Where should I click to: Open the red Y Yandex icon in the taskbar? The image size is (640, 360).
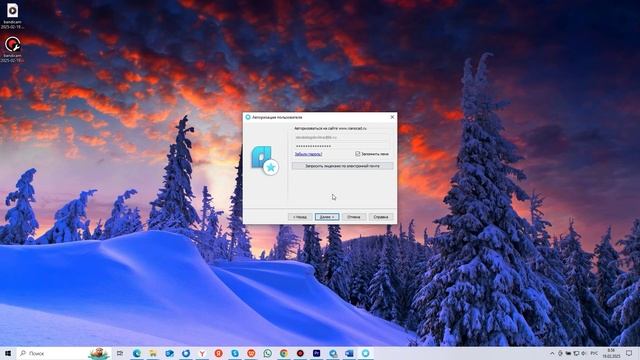(202, 353)
